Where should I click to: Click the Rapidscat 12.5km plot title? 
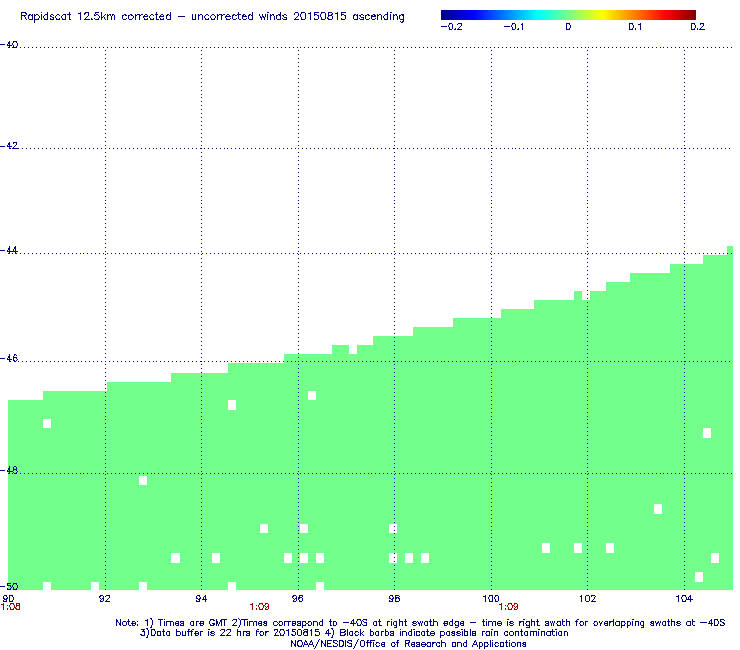(212, 17)
